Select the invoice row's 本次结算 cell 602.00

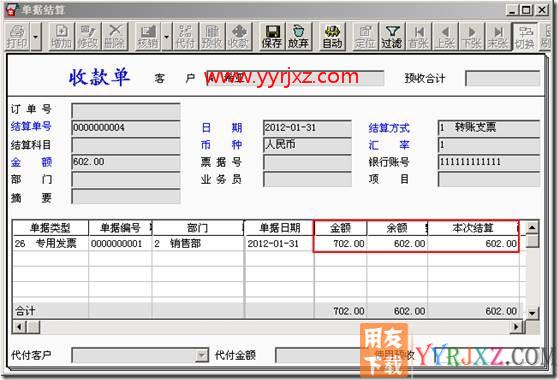473,243
